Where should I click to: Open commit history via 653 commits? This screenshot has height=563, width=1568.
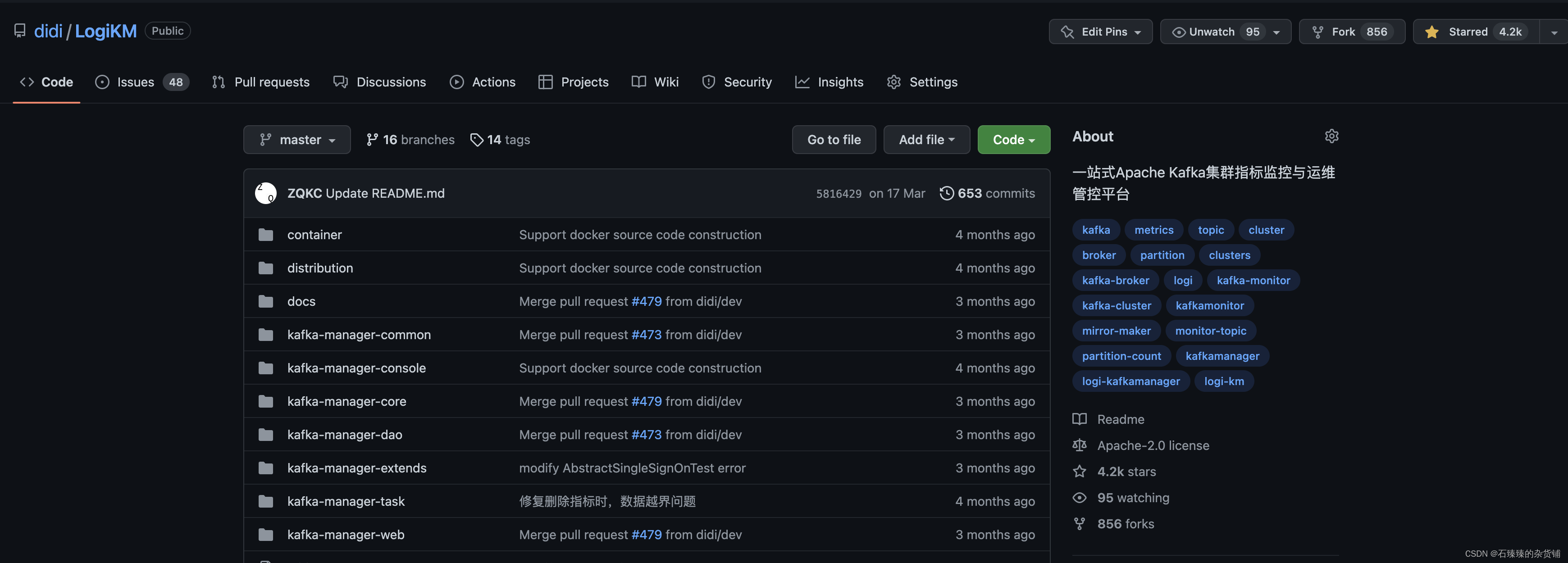click(987, 193)
